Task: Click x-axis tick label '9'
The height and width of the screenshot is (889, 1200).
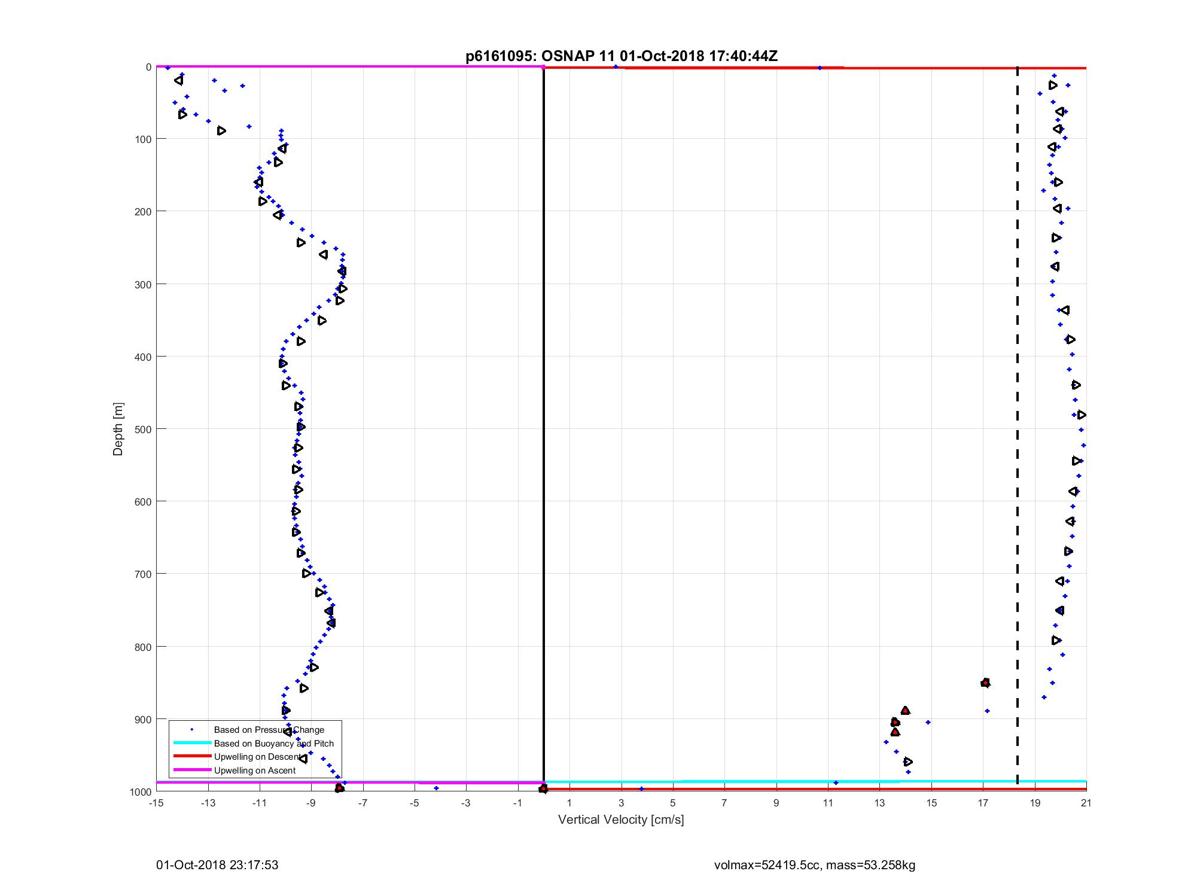Action: pos(776,802)
